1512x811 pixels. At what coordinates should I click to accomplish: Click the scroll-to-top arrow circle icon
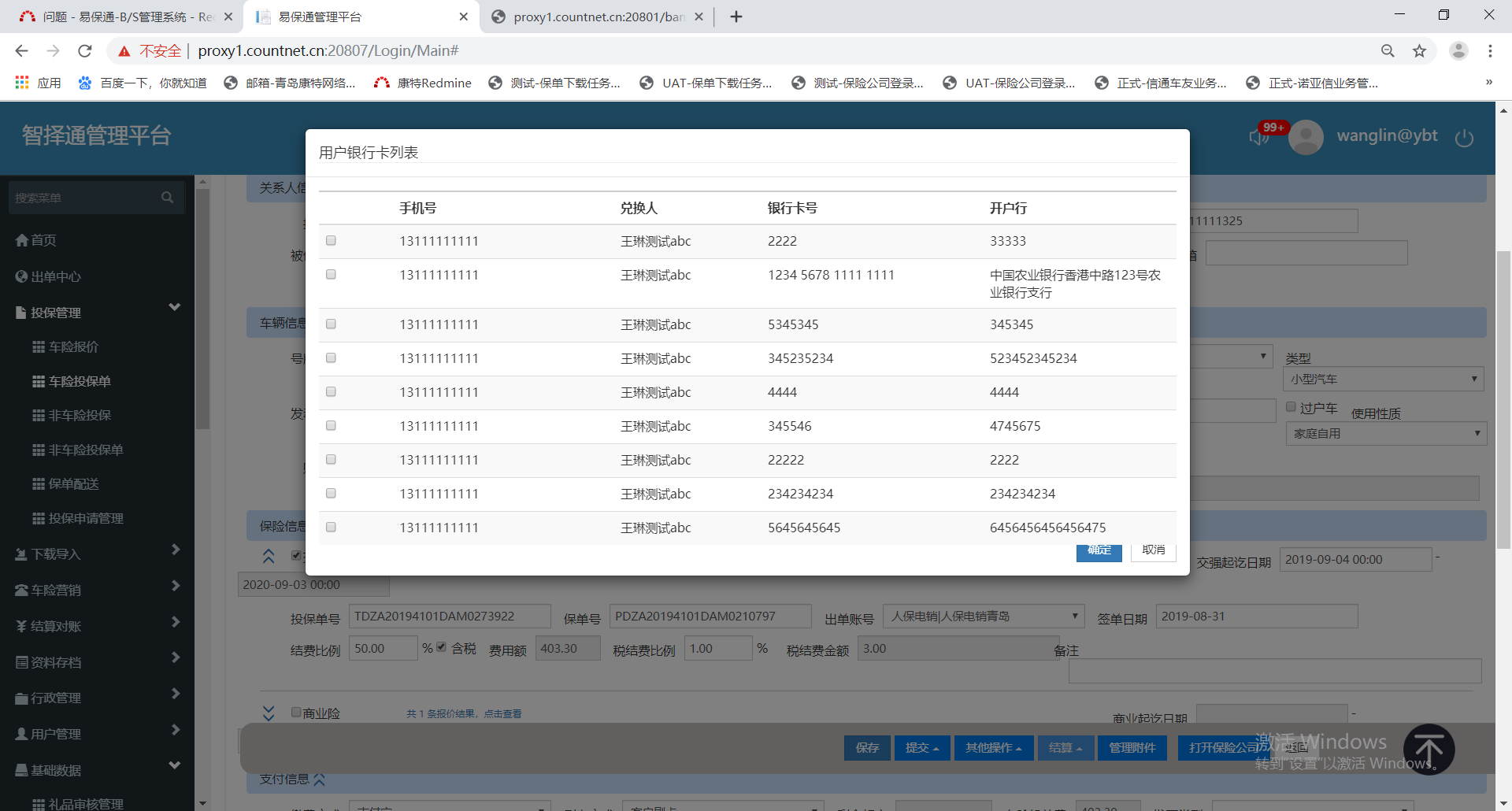click(x=1429, y=750)
